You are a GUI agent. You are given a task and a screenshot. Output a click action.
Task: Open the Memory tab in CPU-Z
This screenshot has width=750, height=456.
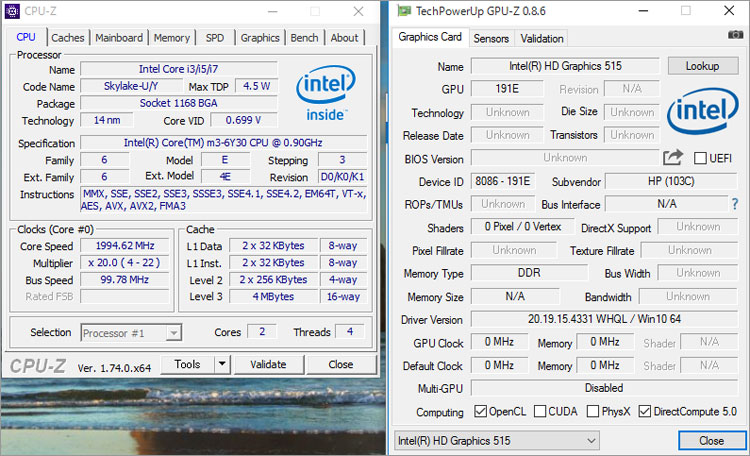click(172, 37)
